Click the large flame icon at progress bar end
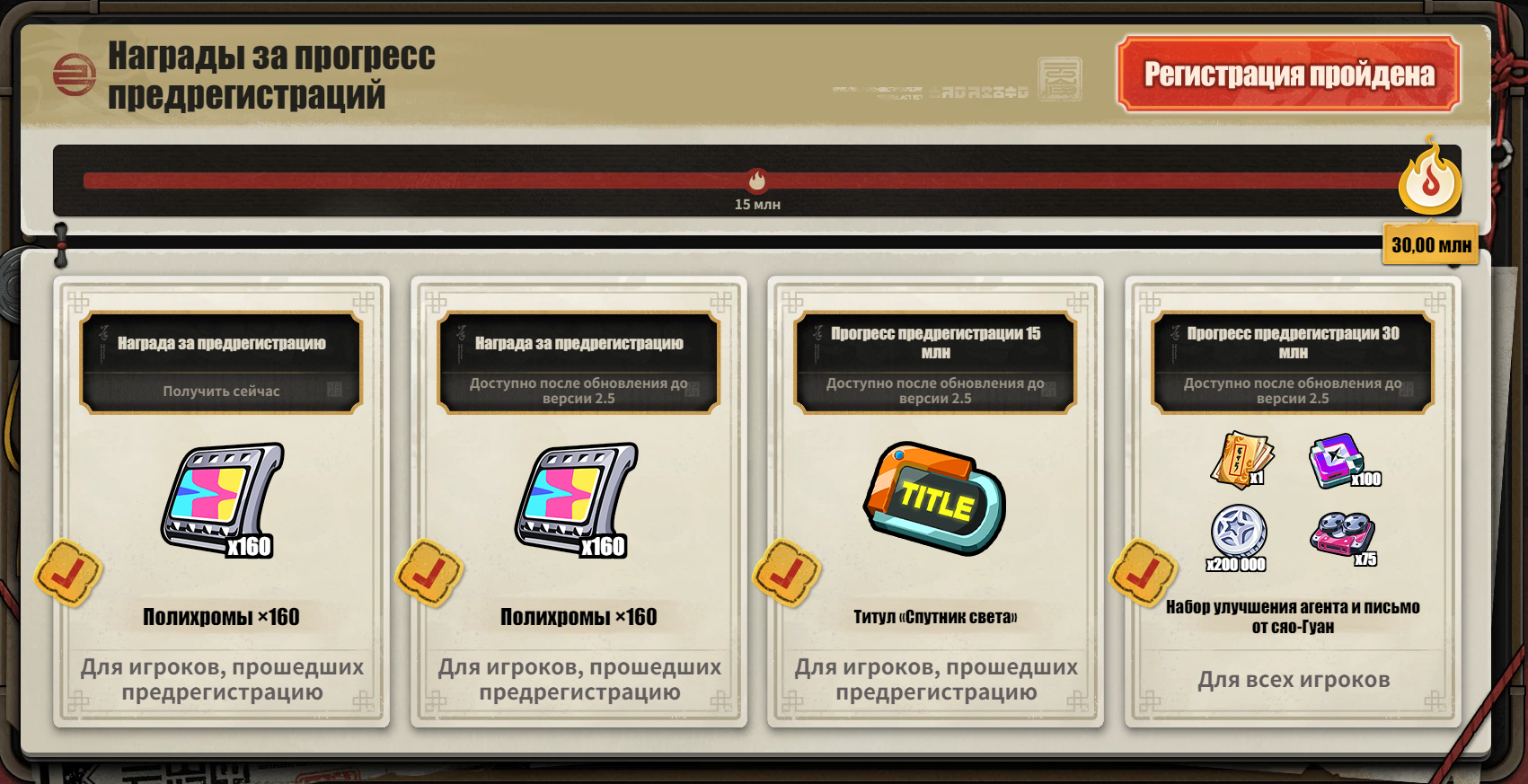The width and height of the screenshot is (1528, 784). point(1430,177)
